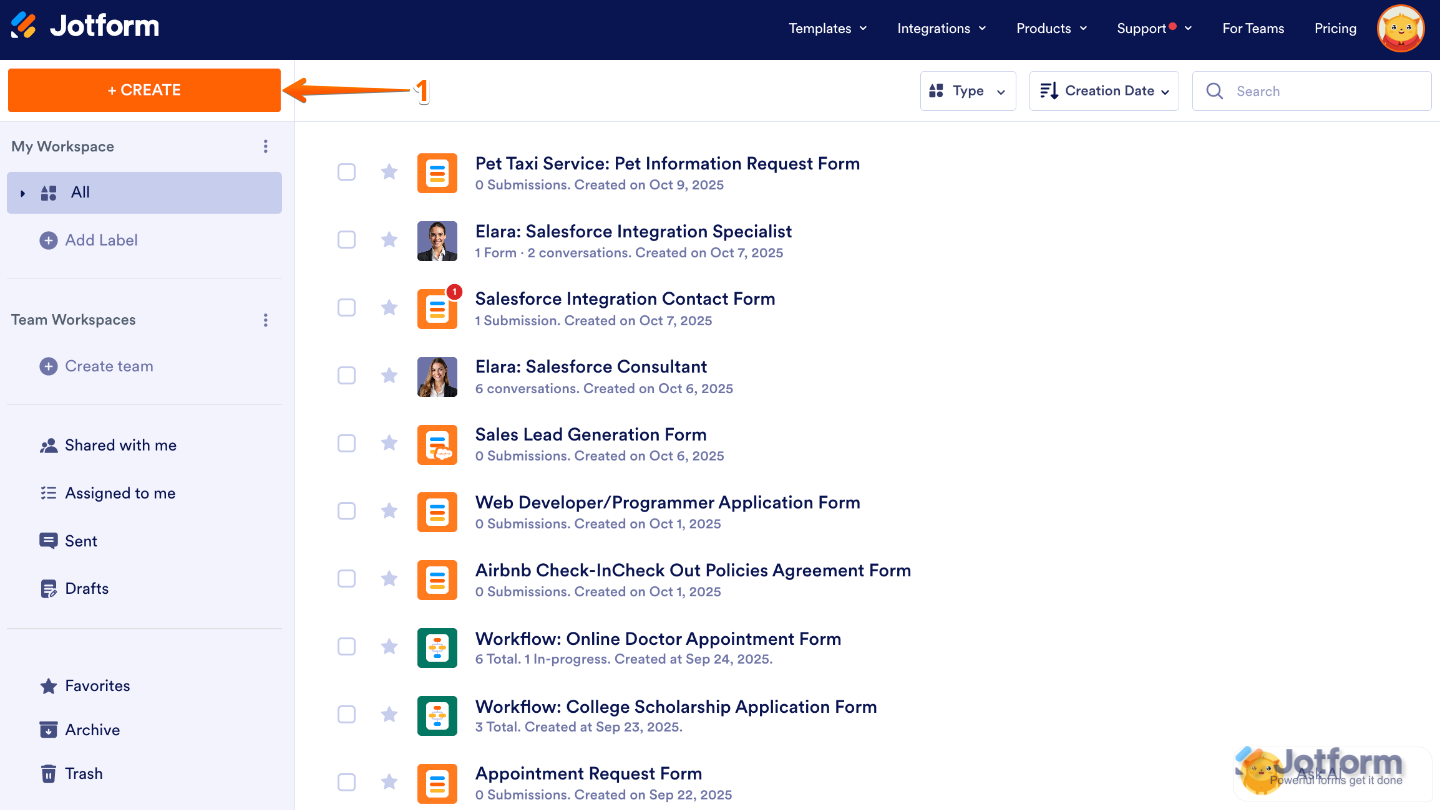
Task: Open For Teams page
Action: tap(1253, 28)
